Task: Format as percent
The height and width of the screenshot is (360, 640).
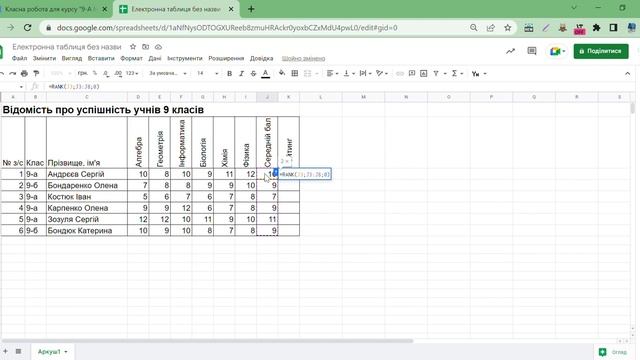Action: (x=95, y=73)
